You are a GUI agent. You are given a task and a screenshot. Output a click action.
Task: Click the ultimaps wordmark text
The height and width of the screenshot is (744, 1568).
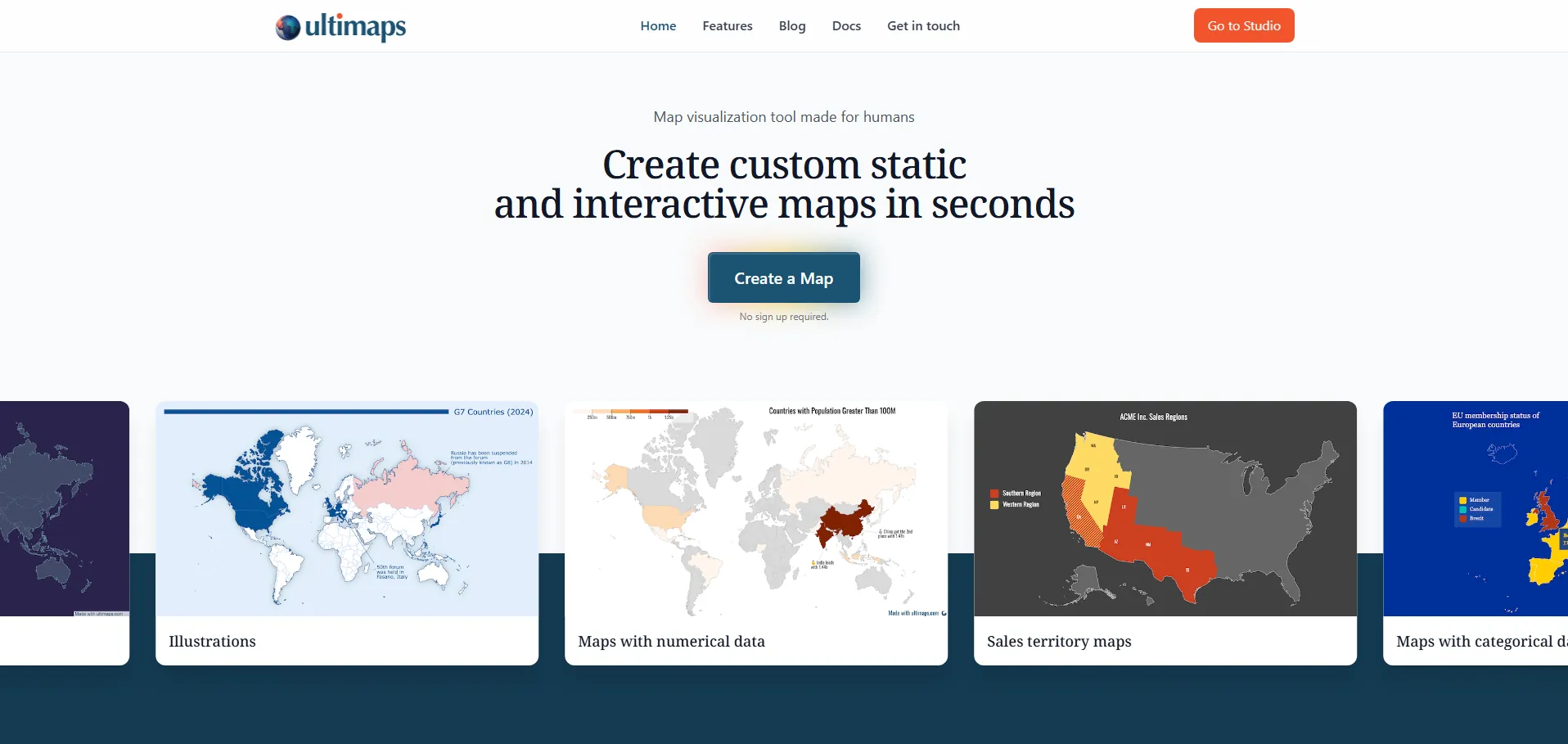pos(355,26)
